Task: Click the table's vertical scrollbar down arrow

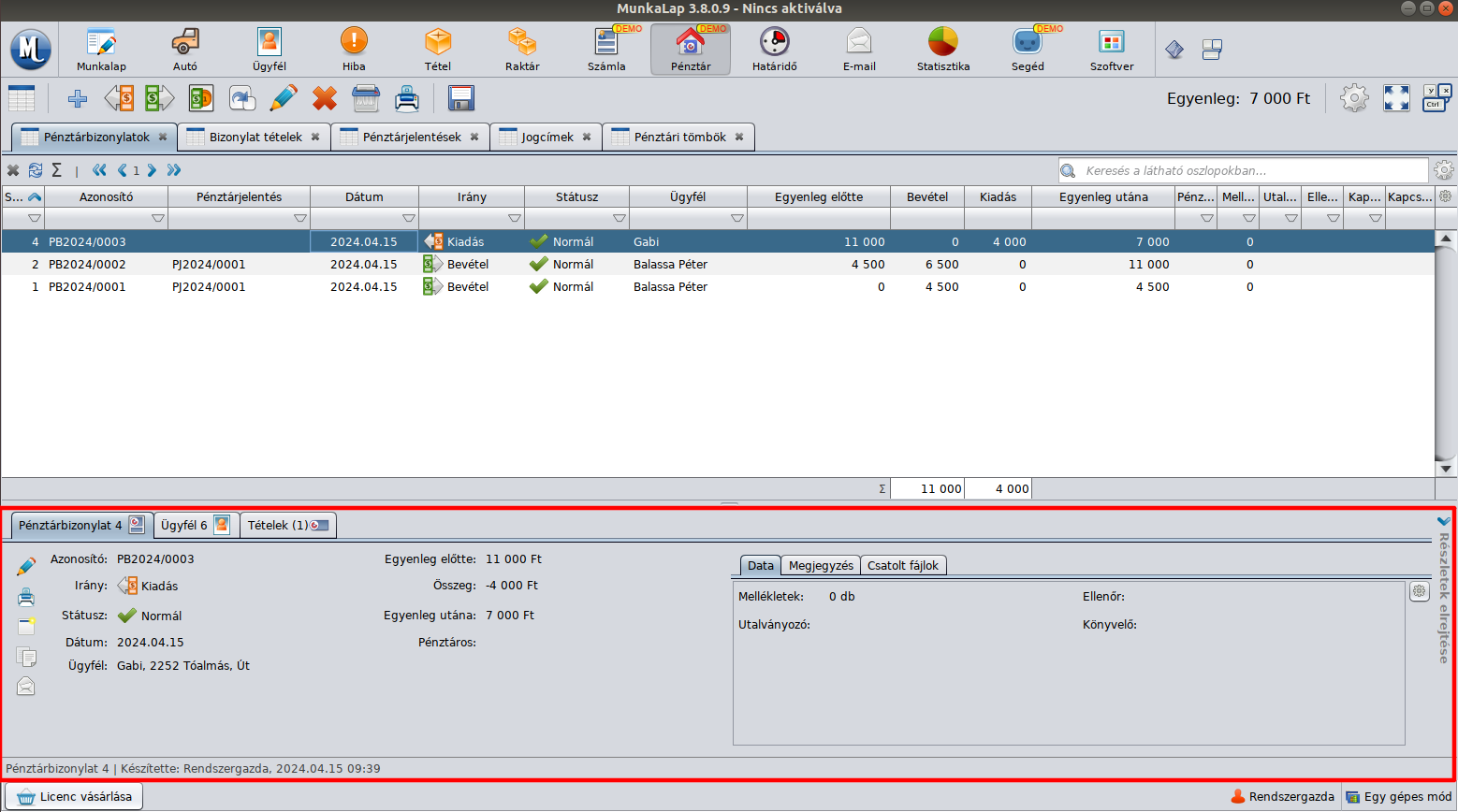Action: [1446, 469]
